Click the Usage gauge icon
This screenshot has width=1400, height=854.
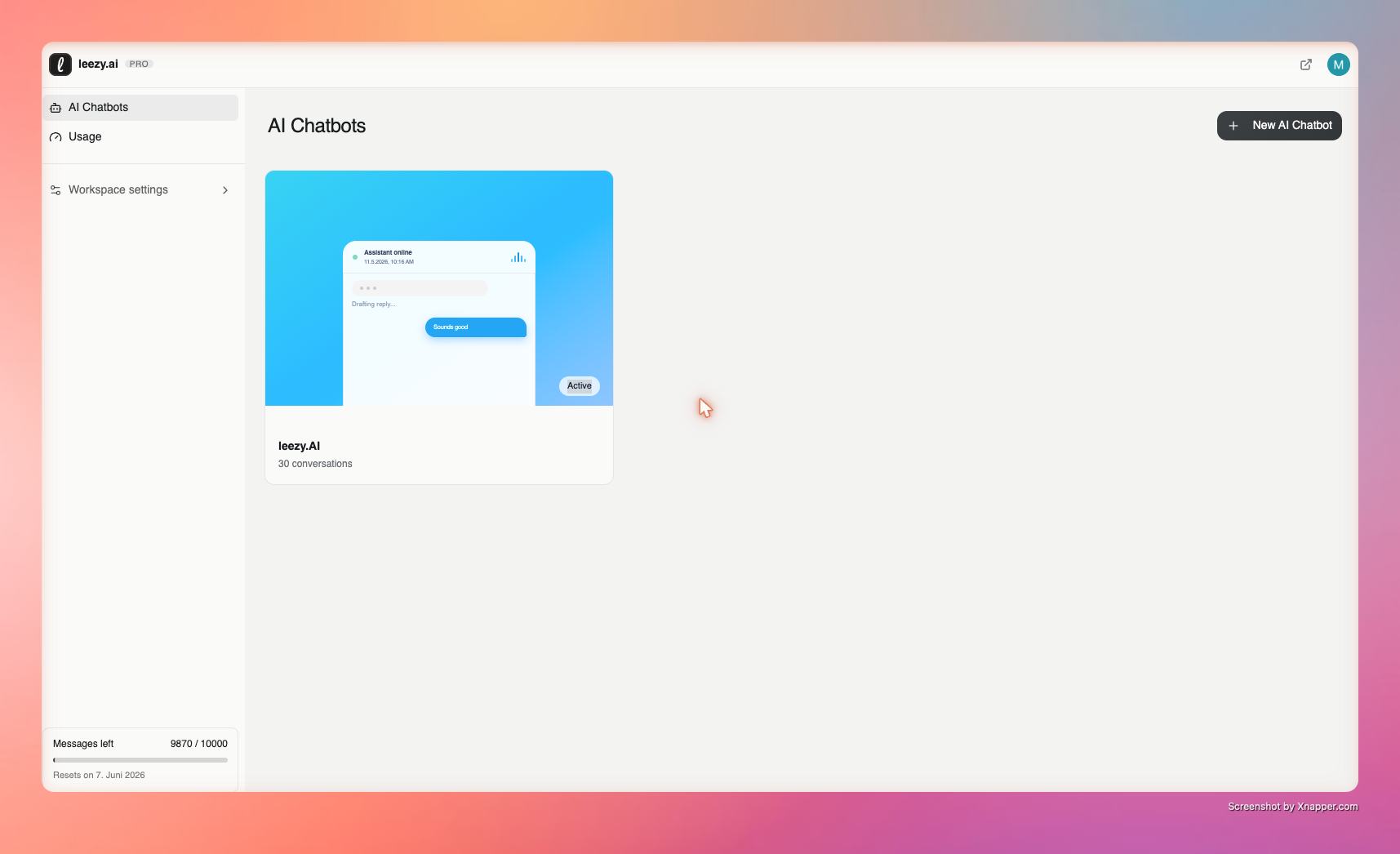tap(56, 137)
